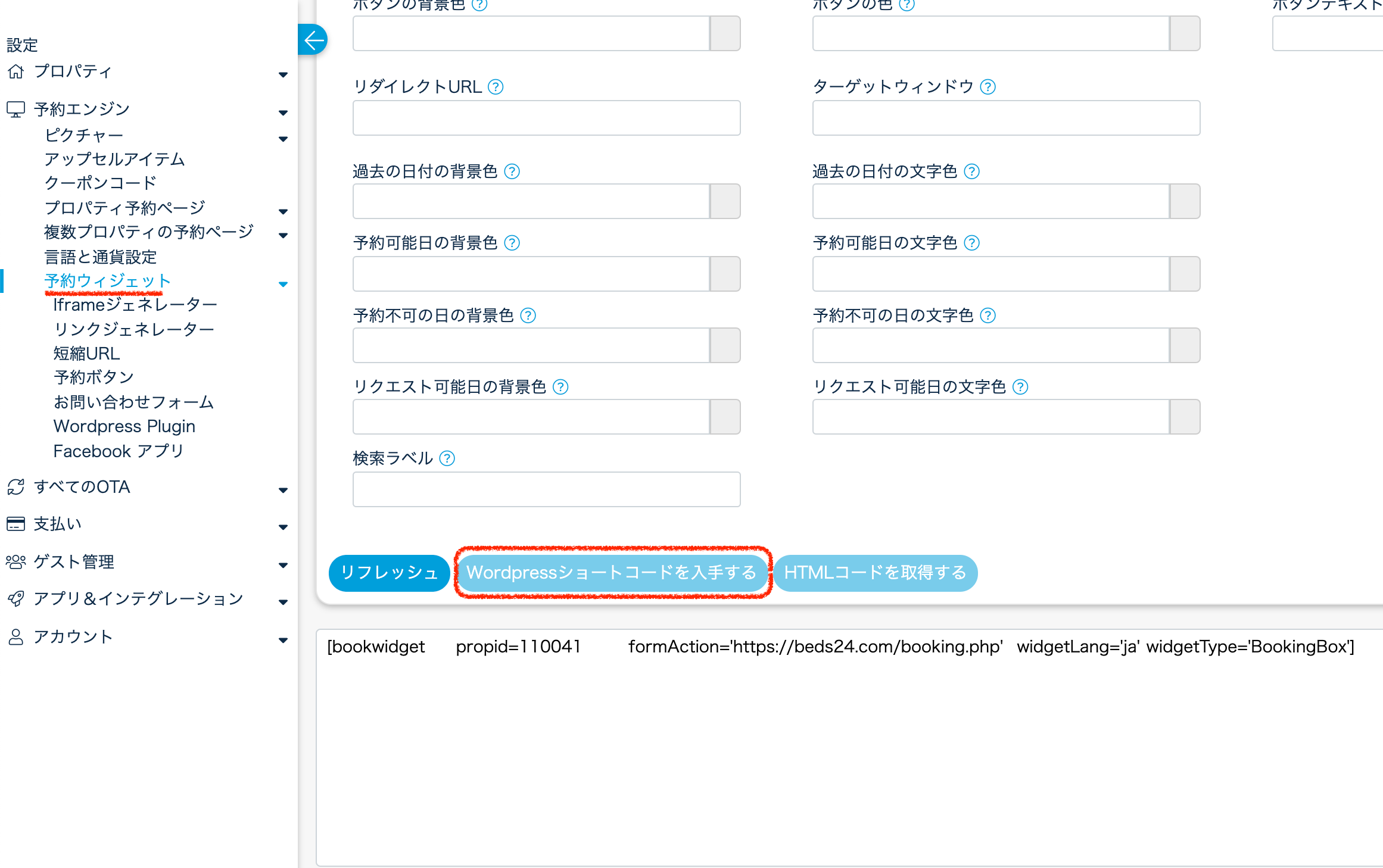Expand the すべてのOTA menu arrow

(x=283, y=490)
